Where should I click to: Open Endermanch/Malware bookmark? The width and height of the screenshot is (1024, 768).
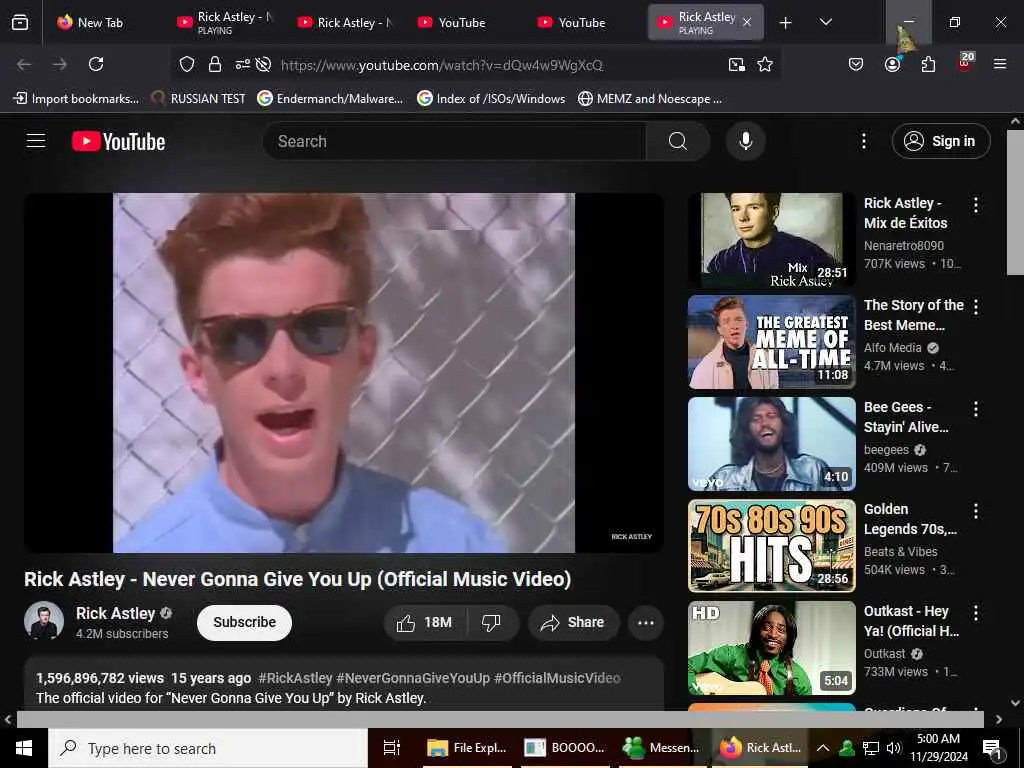point(330,99)
